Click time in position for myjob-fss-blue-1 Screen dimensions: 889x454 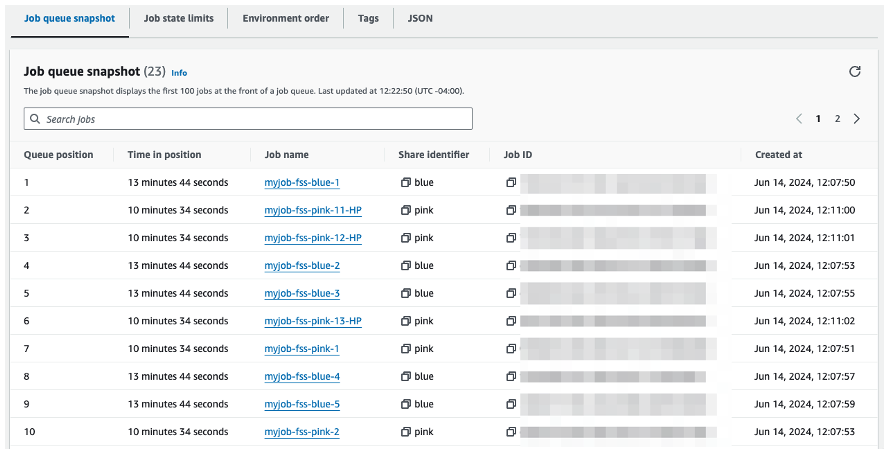pyautogui.click(x=178, y=183)
